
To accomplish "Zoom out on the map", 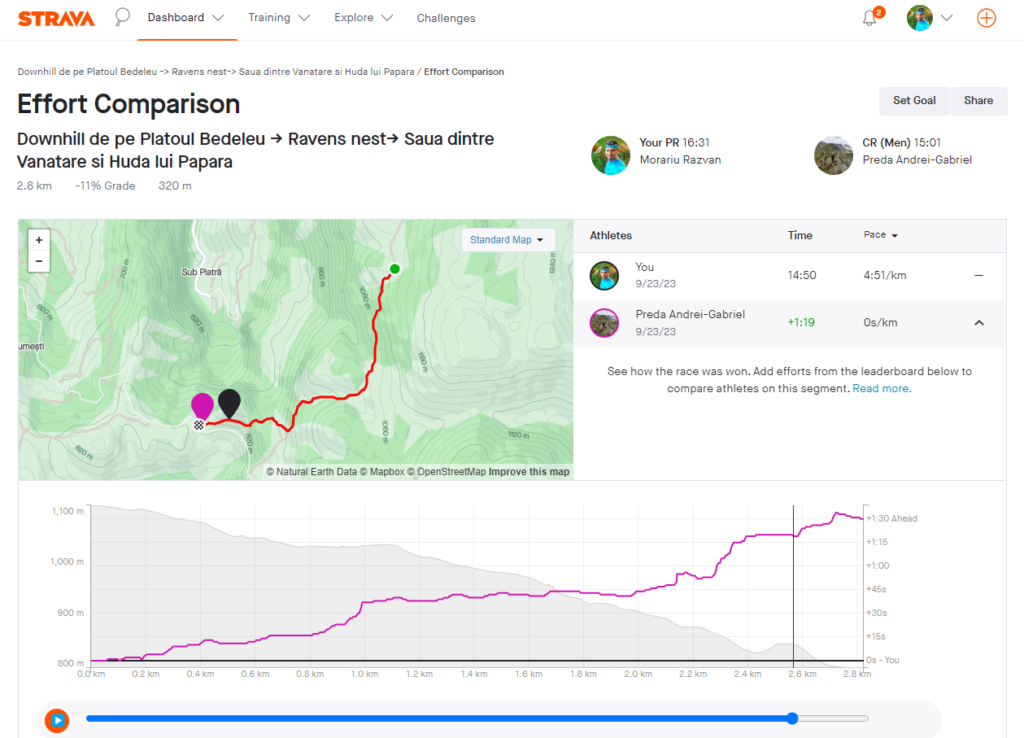I will (x=38, y=261).
